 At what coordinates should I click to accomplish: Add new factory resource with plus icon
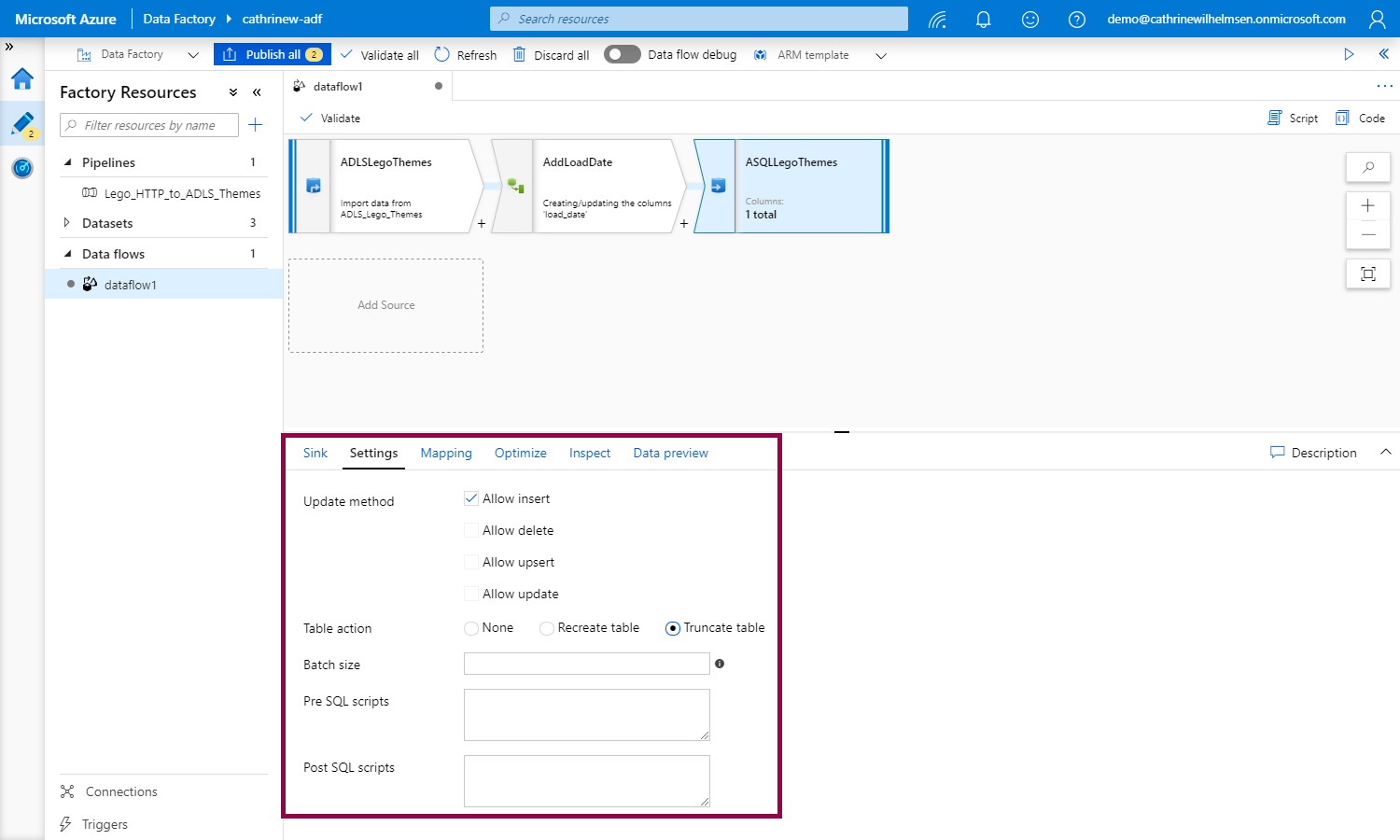click(255, 125)
